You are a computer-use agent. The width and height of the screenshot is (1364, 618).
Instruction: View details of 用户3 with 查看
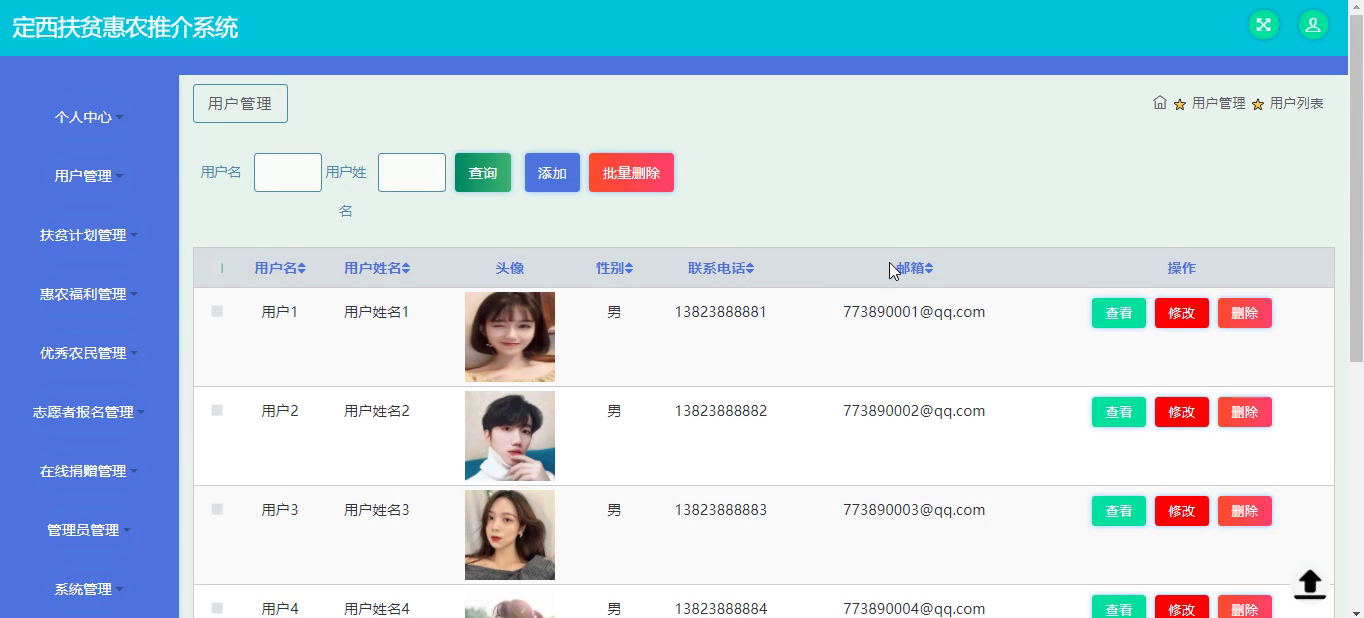1119,511
